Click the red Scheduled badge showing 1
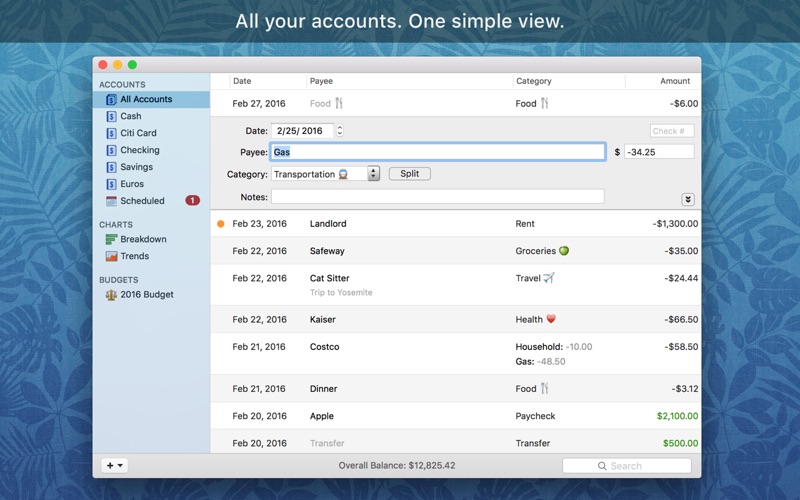800x500 pixels. point(192,201)
